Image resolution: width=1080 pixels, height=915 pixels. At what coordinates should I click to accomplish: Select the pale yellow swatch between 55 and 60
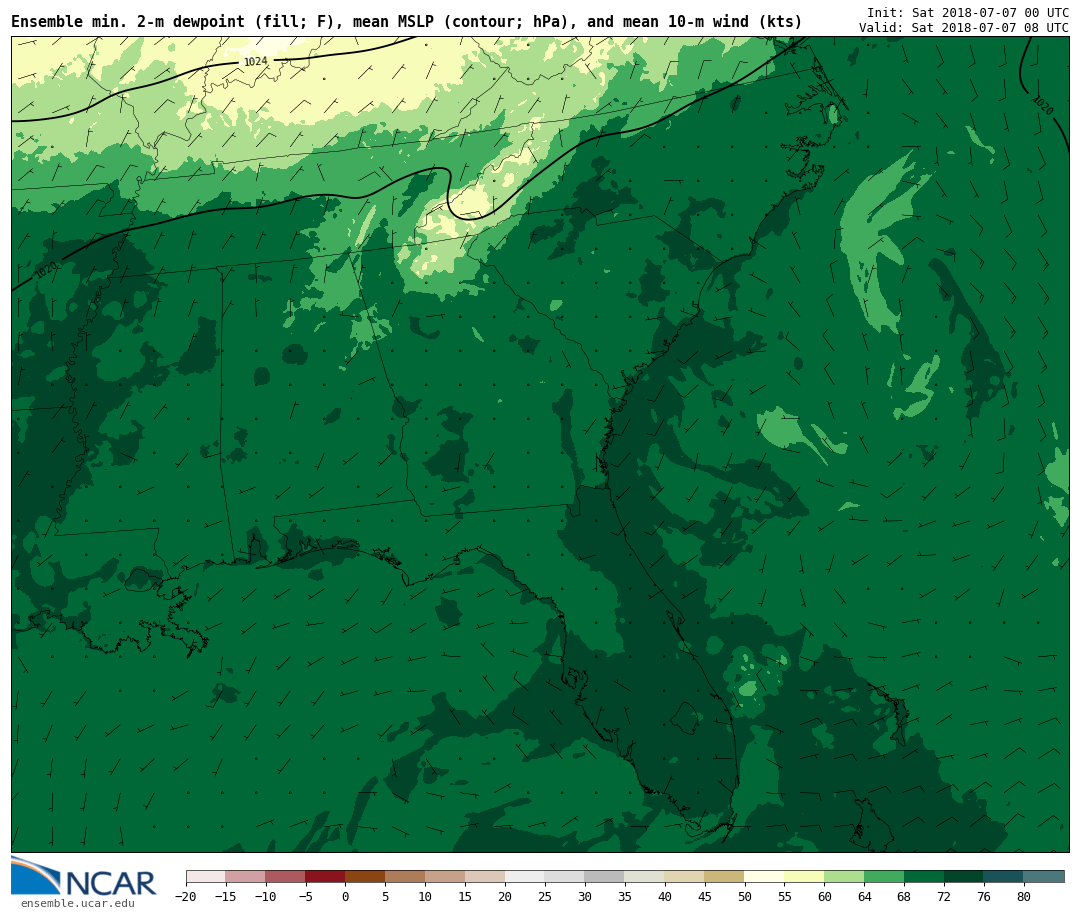point(804,877)
